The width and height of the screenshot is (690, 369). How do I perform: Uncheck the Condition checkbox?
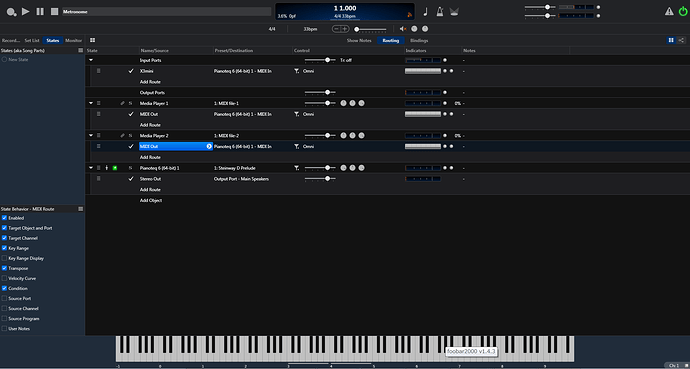coord(4,289)
